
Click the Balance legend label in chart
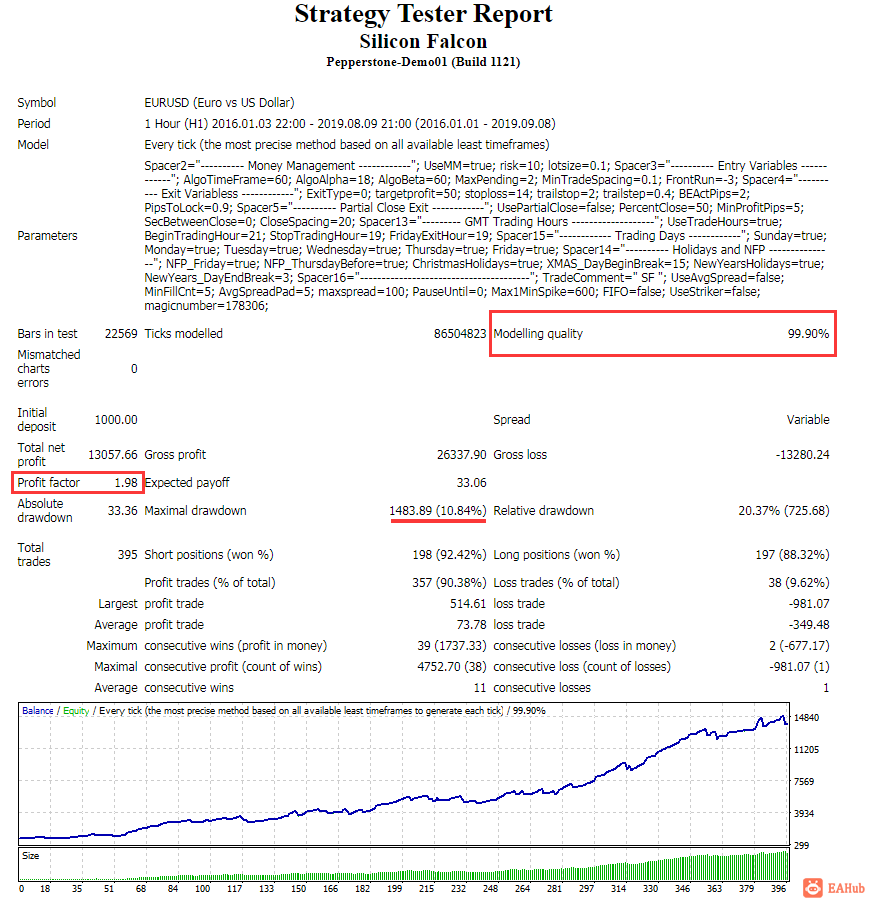tap(37, 711)
